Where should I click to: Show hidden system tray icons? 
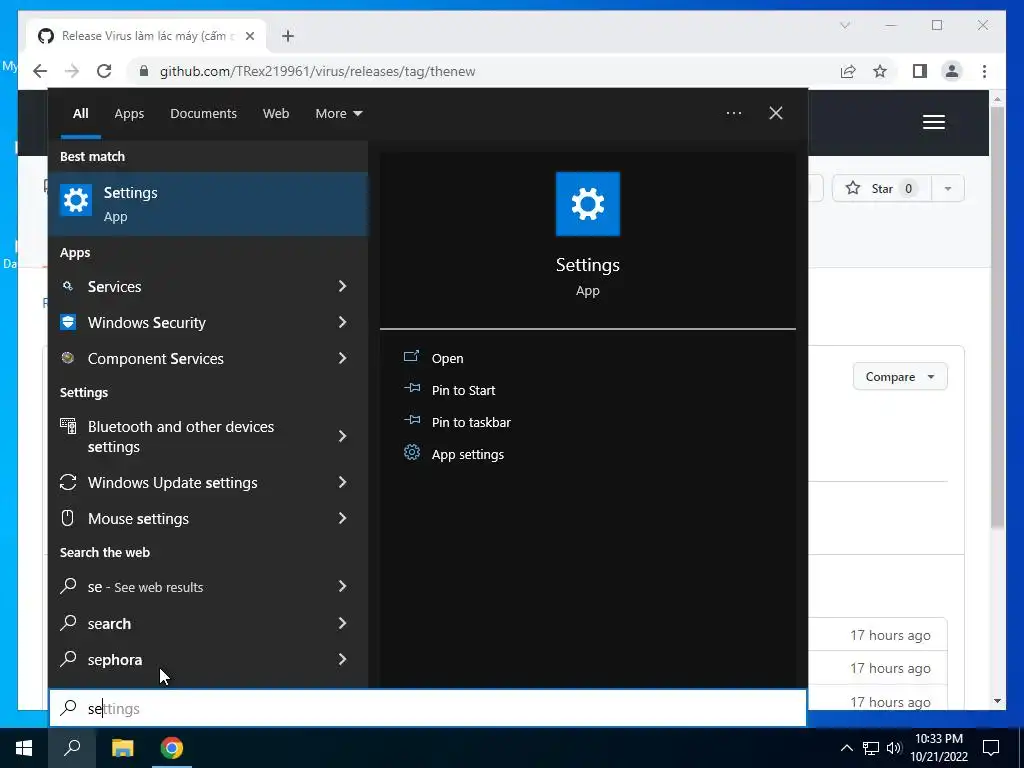(x=846, y=748)
